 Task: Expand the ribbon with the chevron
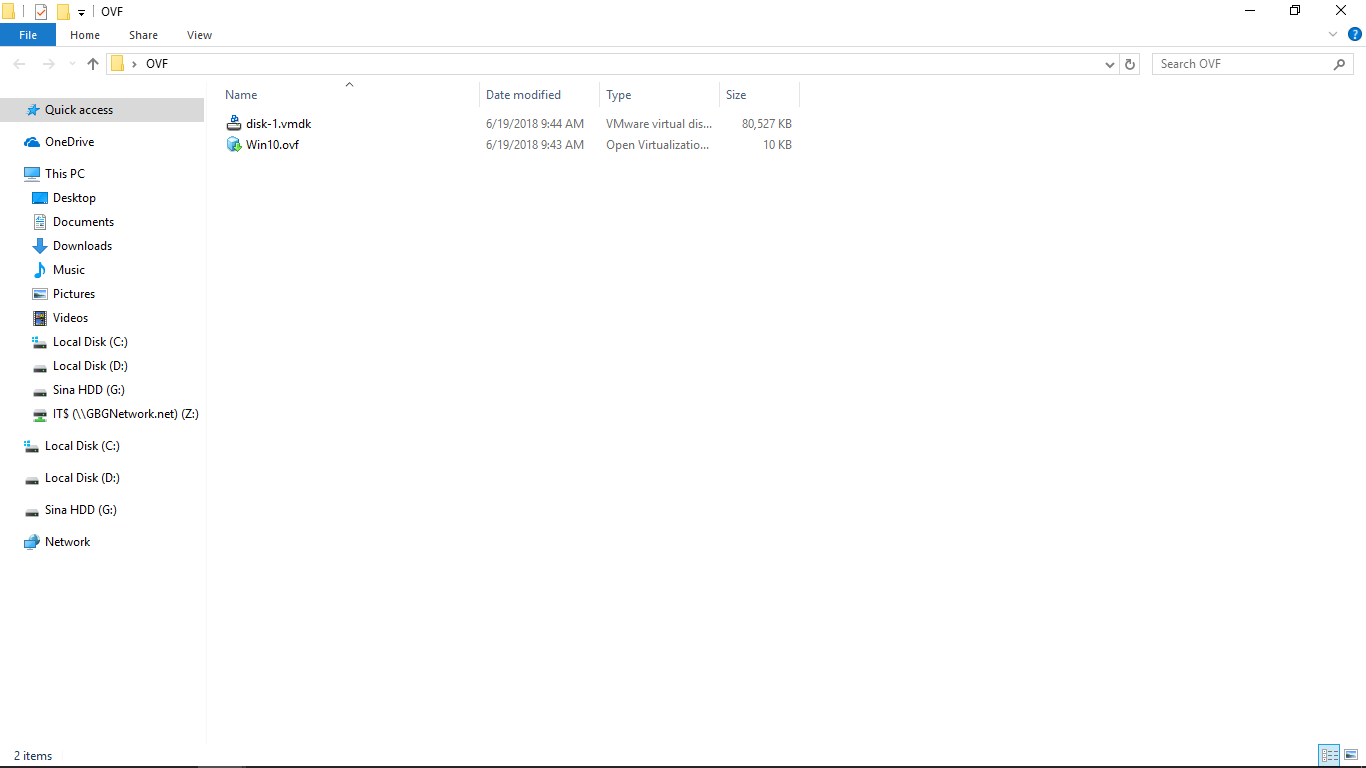pos(1333,34)
